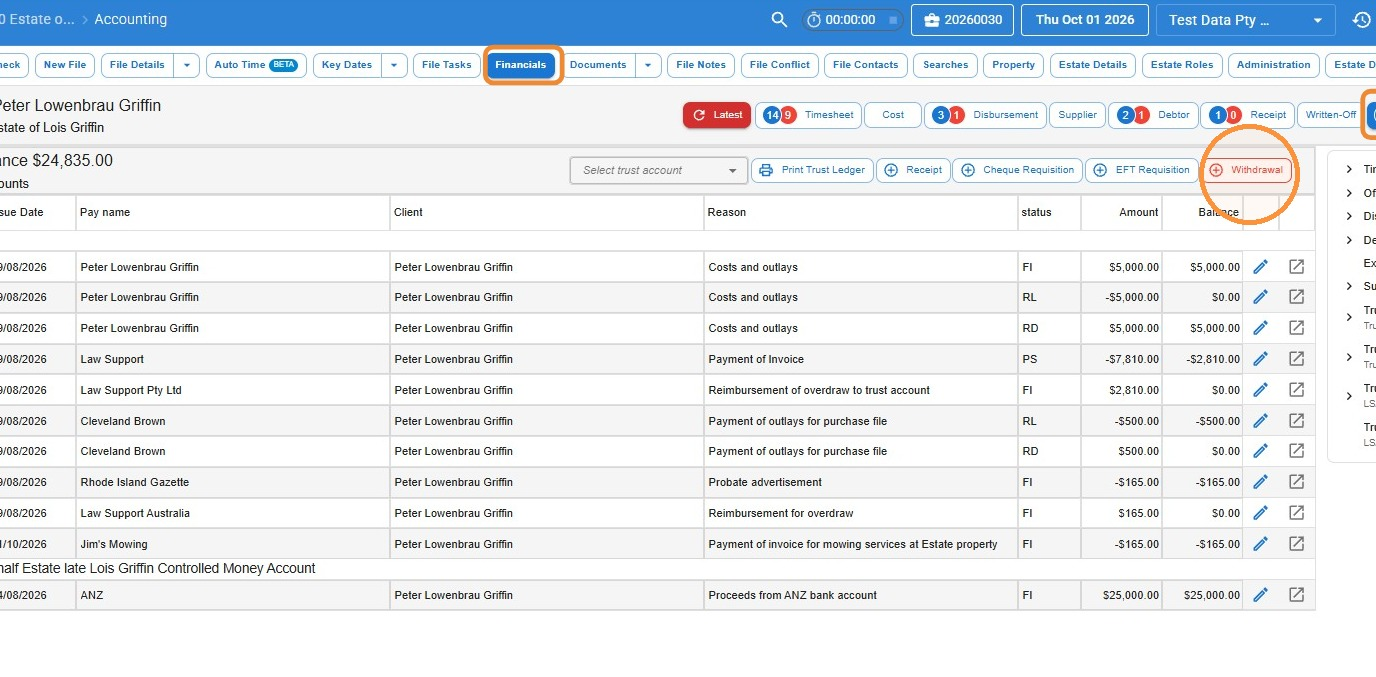Viewport: 1376px width, 677px height.
Task: Edit the Jim's Mowing payment row
Action: tap(1260, 544)
